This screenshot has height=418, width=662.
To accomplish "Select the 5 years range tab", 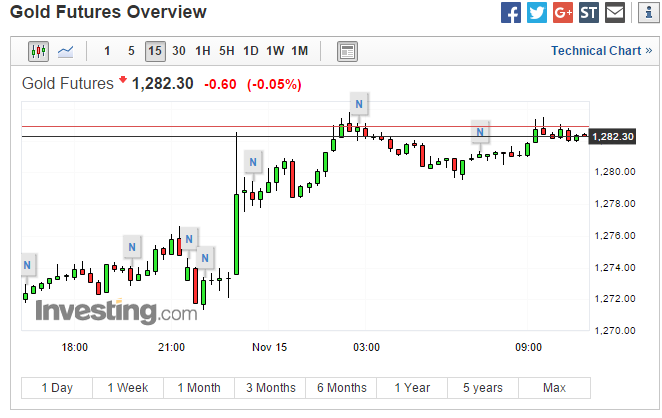I will tap(483, 388).
